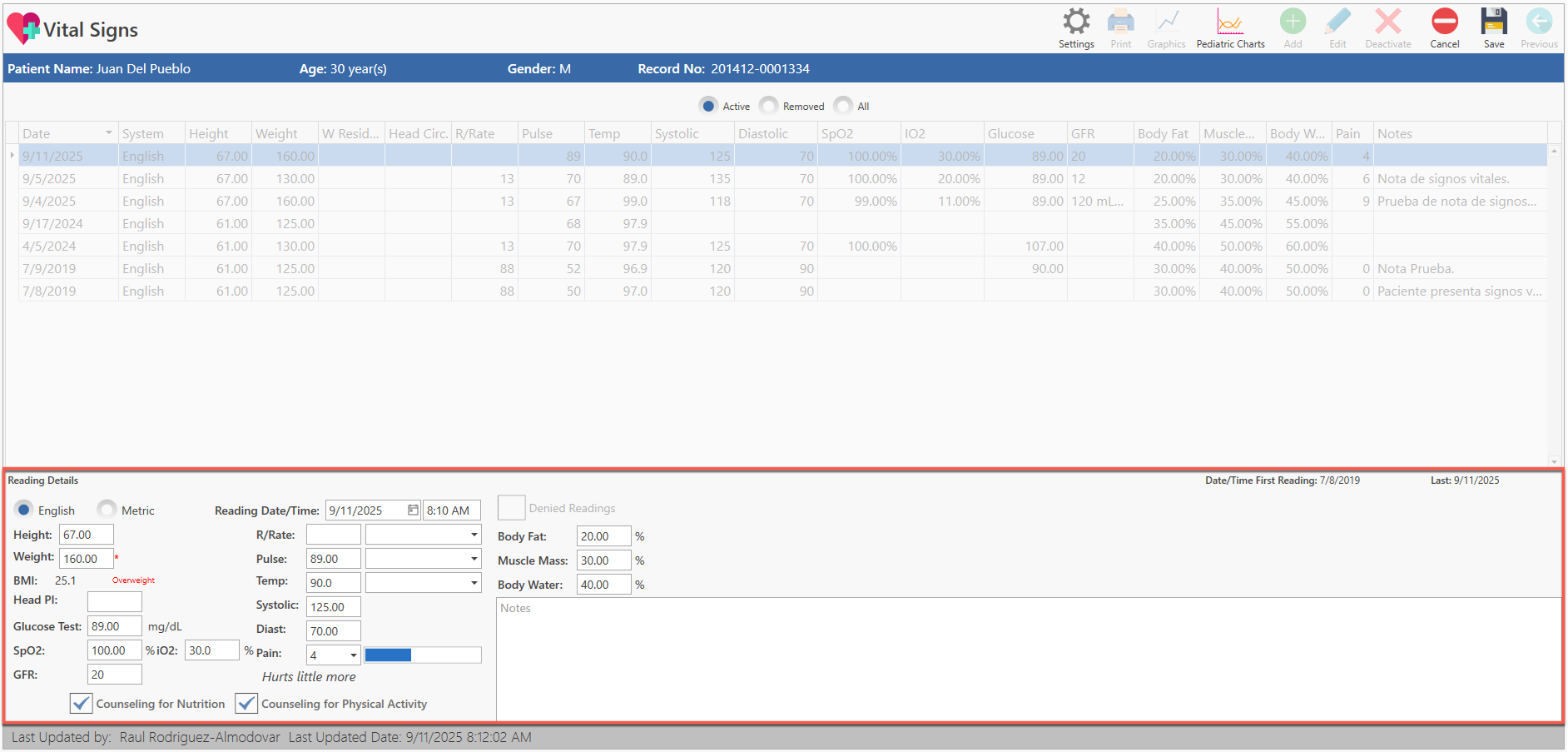Click the iO2 input field
1568x752 pixels.
(x=212, y=650)
